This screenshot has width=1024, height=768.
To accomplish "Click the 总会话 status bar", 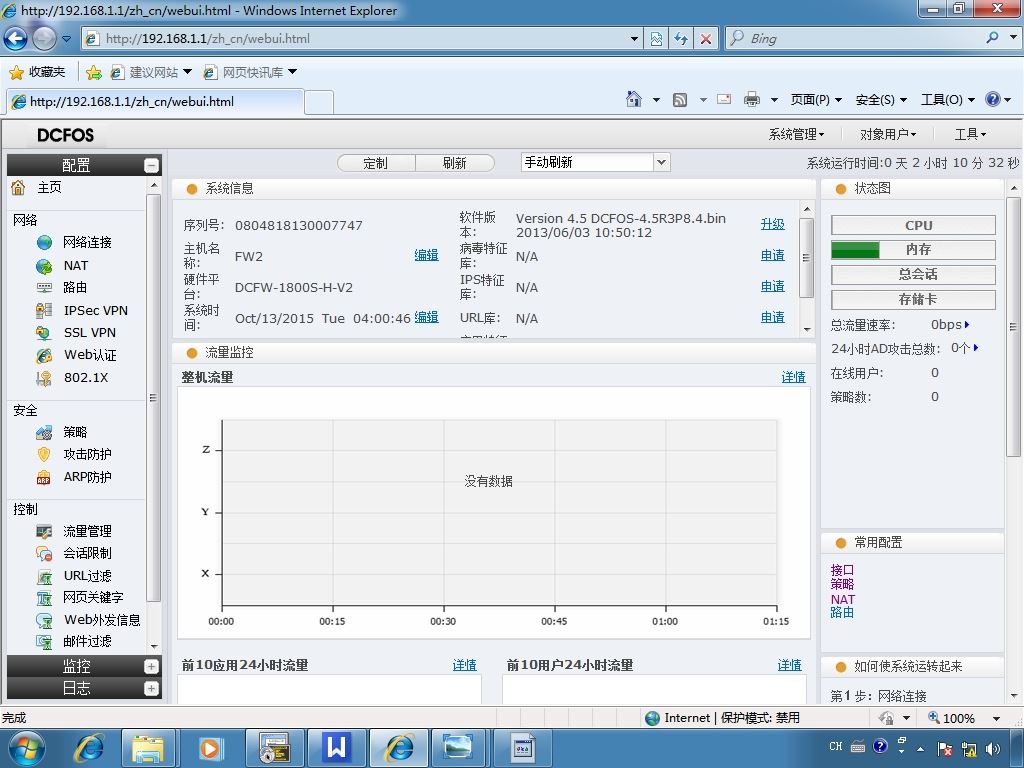I will [913, 274].
